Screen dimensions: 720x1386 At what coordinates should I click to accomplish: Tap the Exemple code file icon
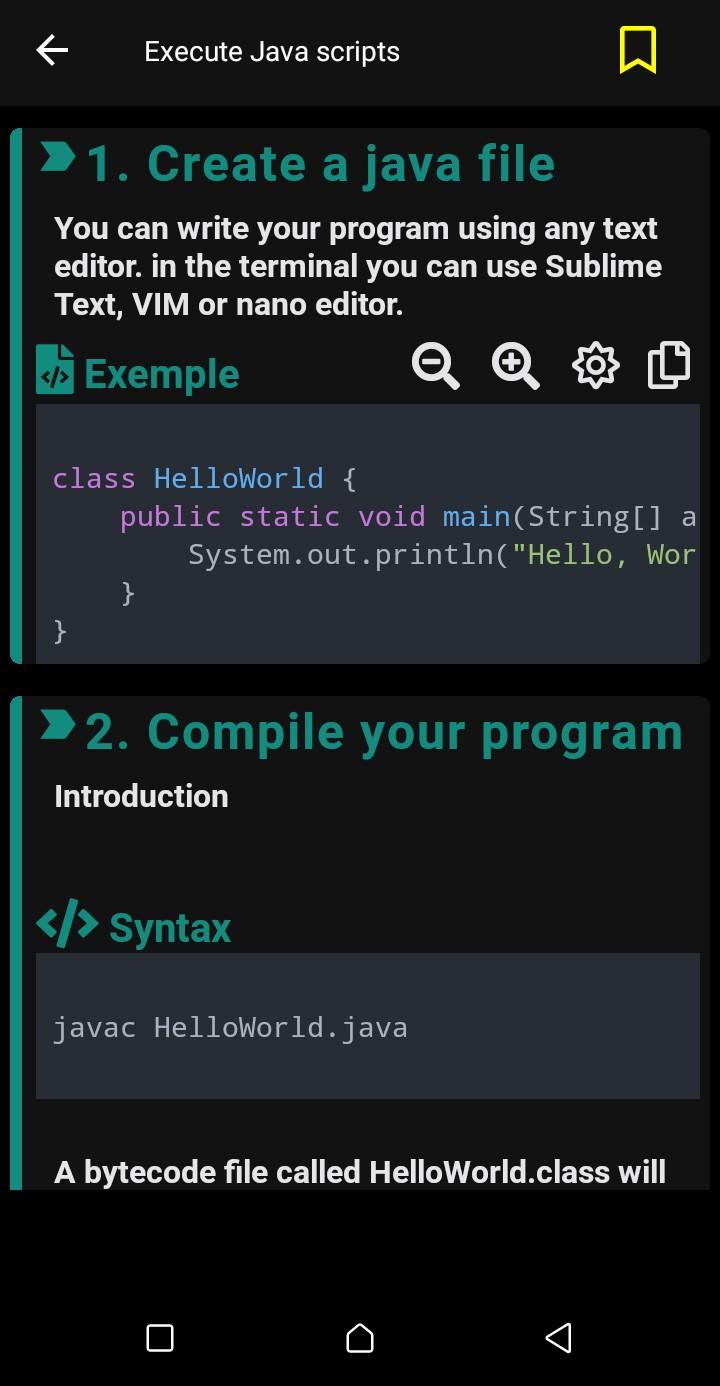pos(55,369)
